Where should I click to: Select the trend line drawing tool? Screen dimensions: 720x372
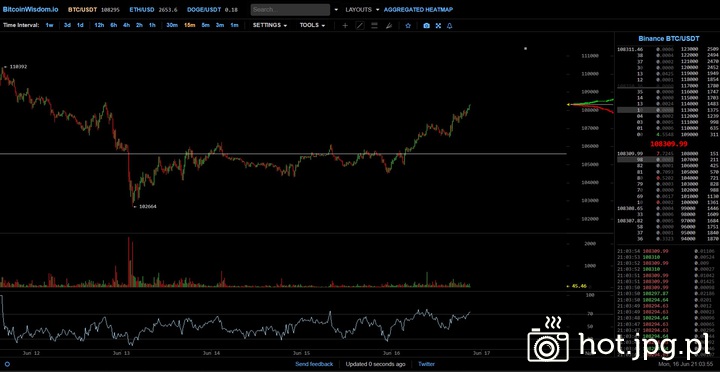pos(360,26)
